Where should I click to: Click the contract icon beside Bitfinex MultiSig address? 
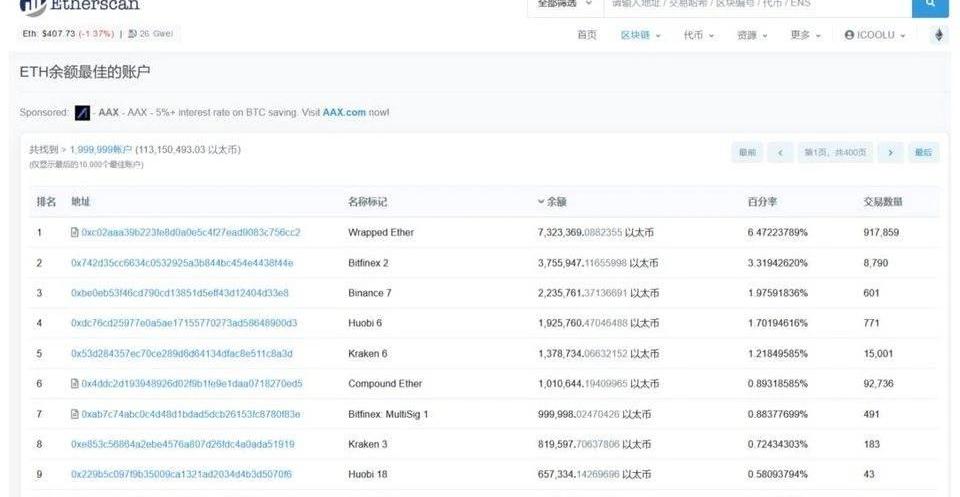coord(75,414)
